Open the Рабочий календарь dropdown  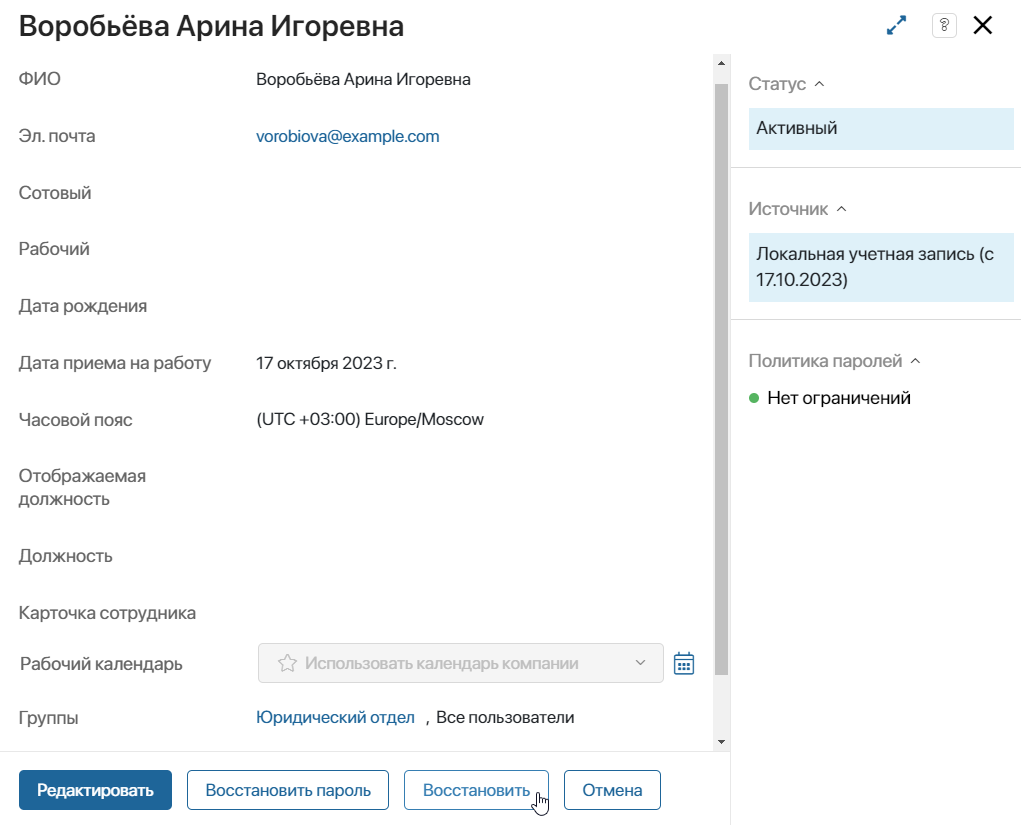[x=460, y=664]
